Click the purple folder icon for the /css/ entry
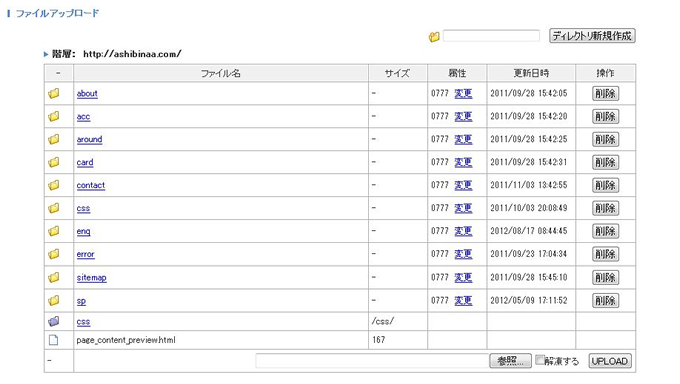680x384 pixels. pyautogui.click(x=54, y=322)
